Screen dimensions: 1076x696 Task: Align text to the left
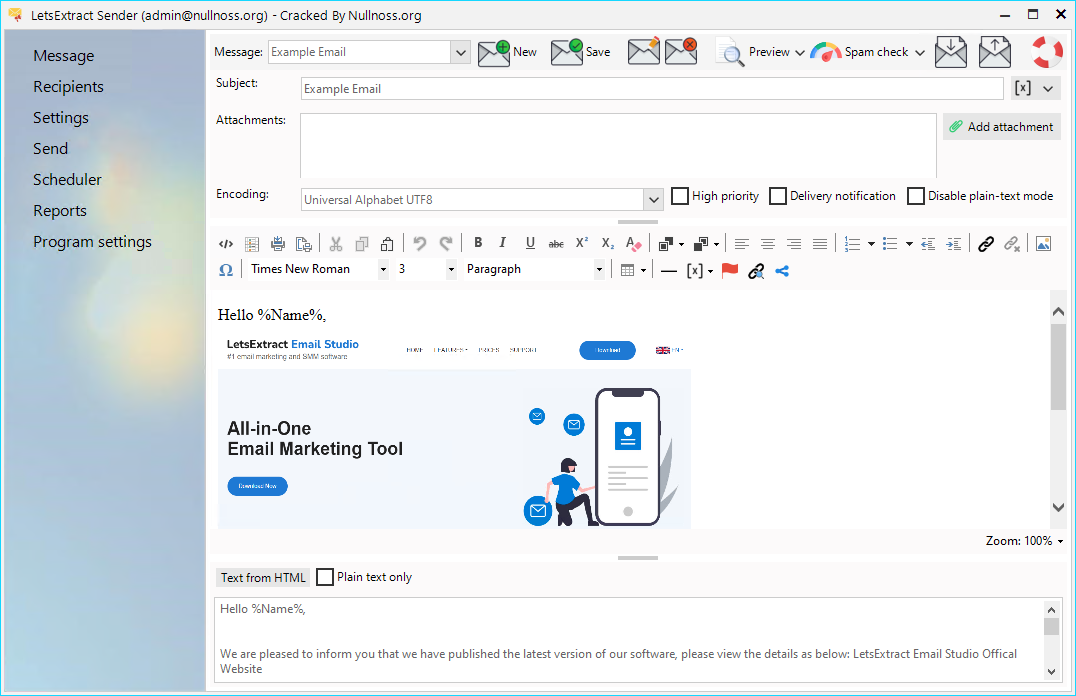tap(742, 244)
